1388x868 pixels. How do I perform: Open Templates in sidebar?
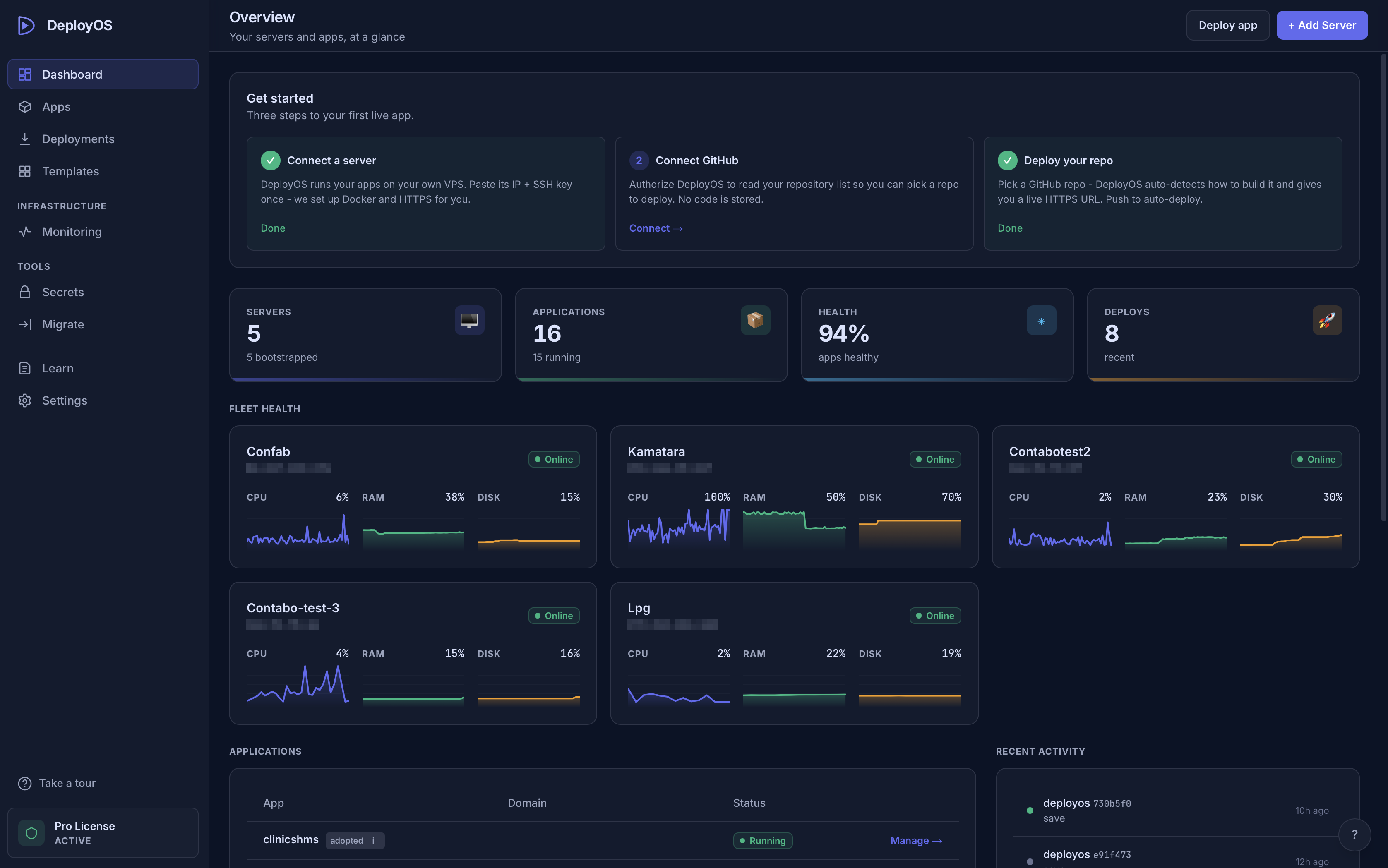[x=103, y=171]
